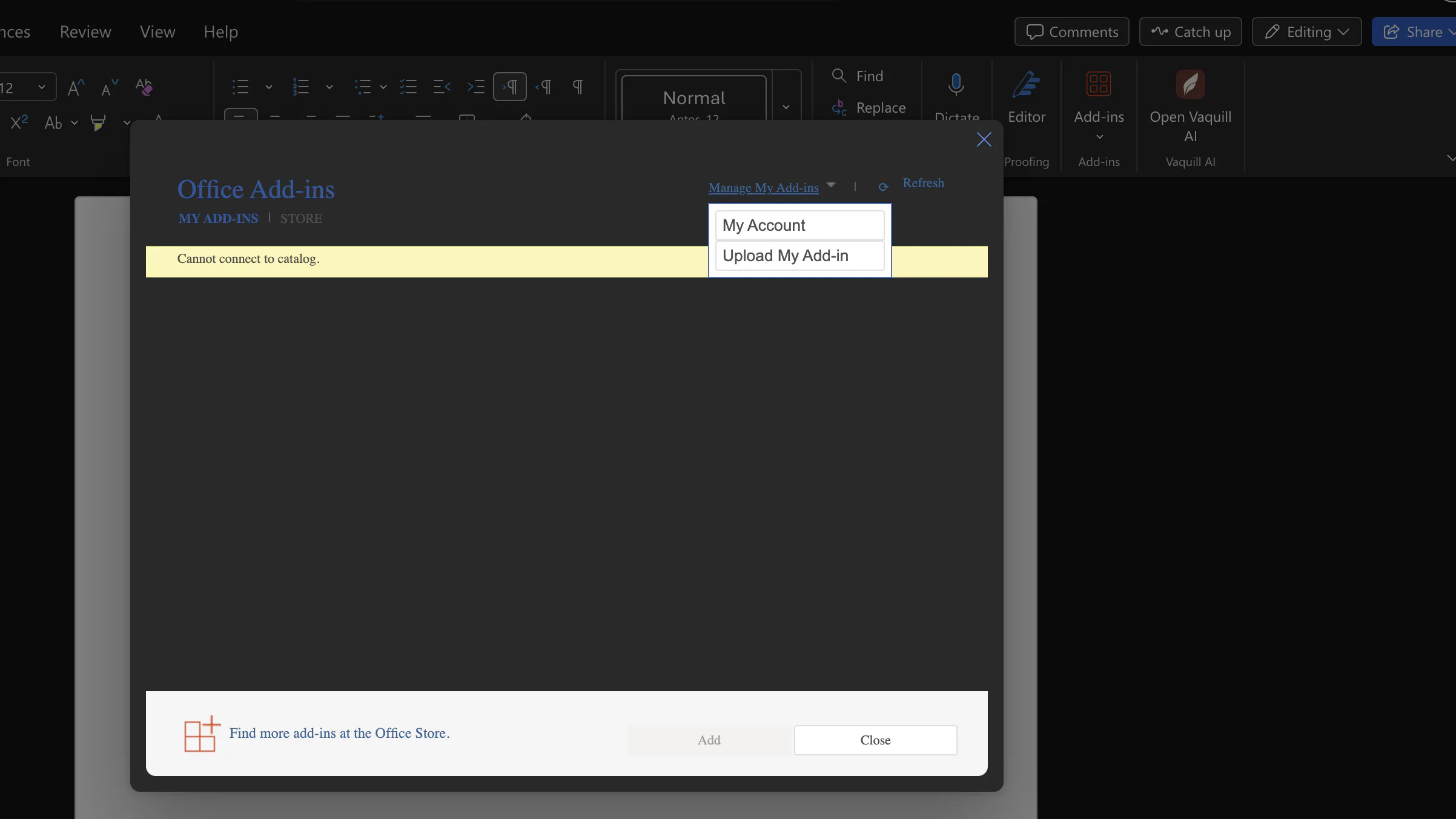Click the Cannot connect to catalog message
The image size is (1456, 819).
click(x=248, y=259)
